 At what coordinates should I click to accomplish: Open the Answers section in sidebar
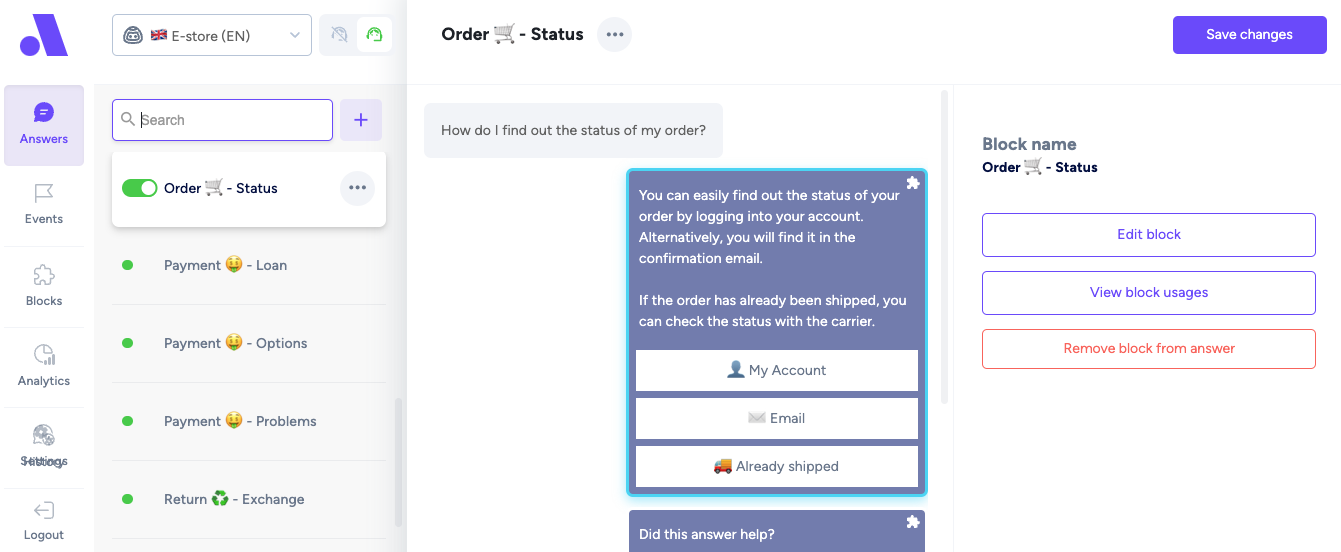coord(44,125)
